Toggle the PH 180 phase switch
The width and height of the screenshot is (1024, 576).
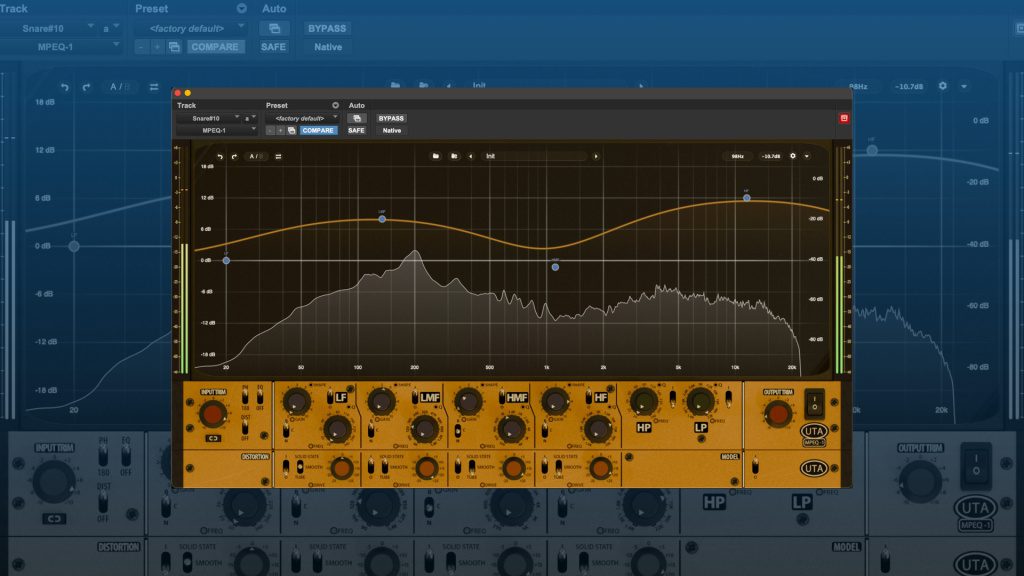coord(245,396)
